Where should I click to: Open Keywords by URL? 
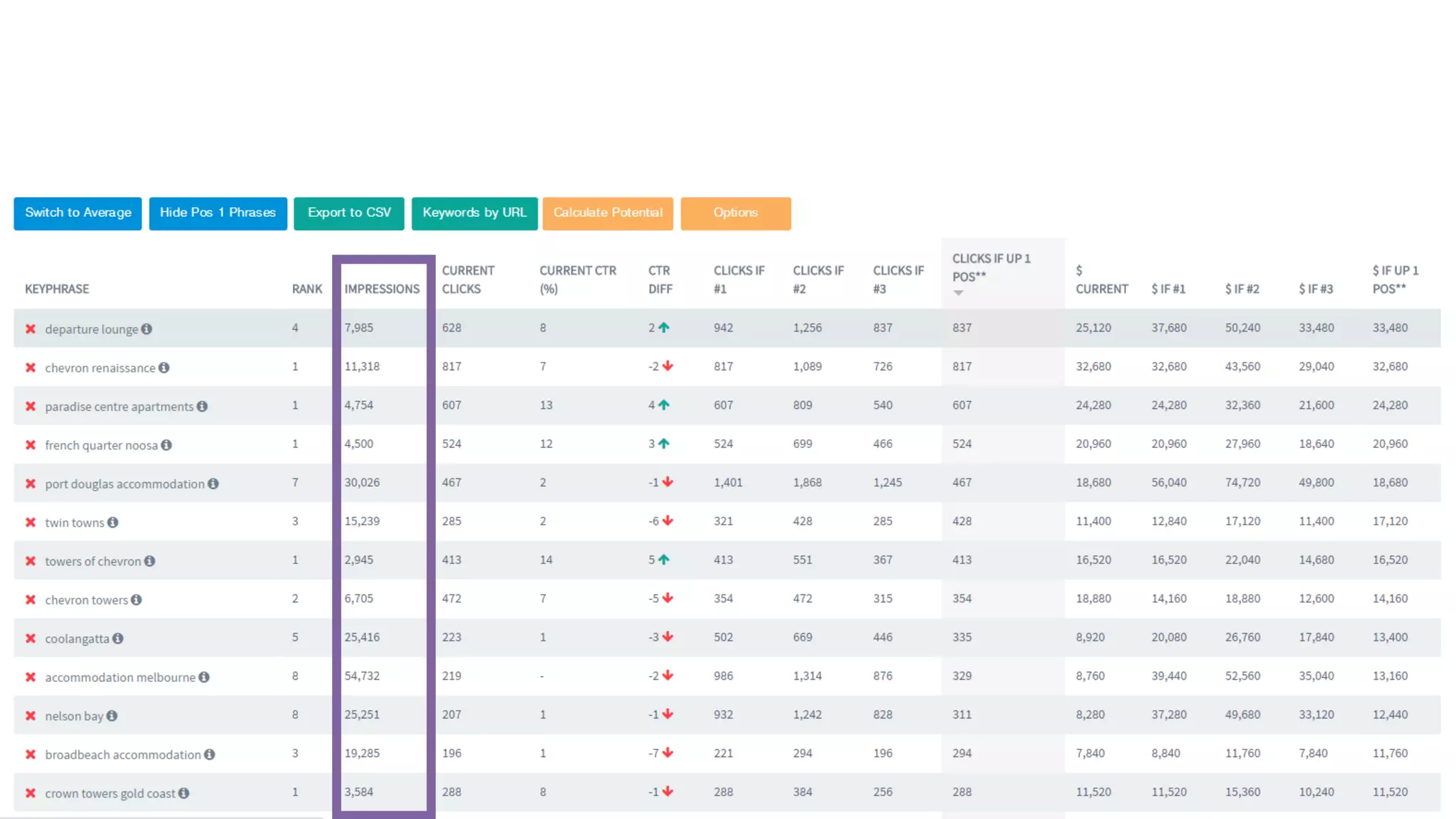474,213
